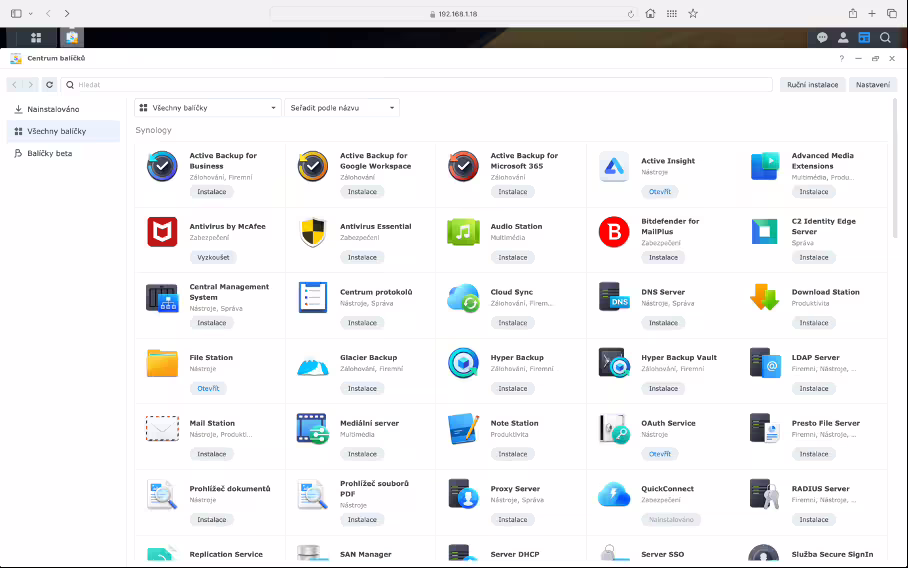The image size is (908, 568).
Task: Select the 'Nainstalováno' sidebar item
Action: (x=63, y=109)
